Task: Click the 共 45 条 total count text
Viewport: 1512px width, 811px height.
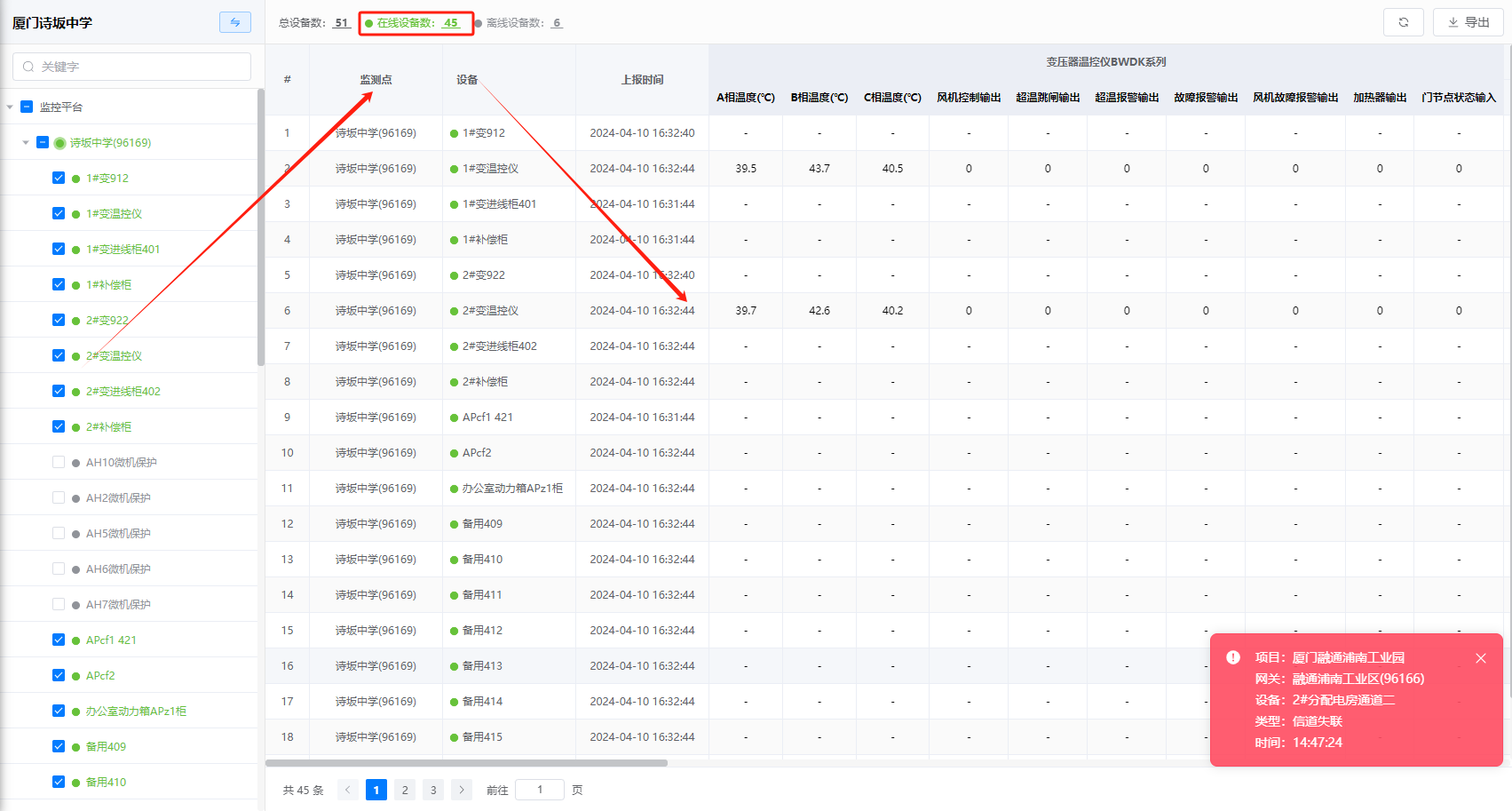Action: point(303,791)
